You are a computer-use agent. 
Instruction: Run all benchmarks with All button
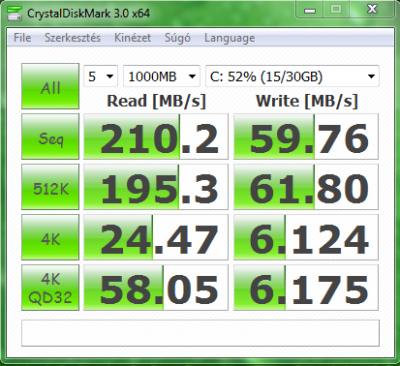50,86
